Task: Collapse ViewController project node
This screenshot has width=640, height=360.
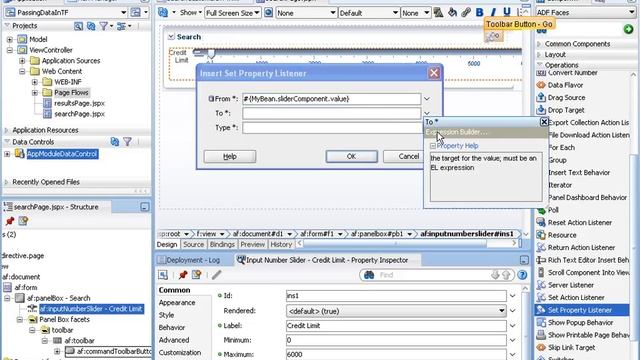Action: [x=10, y=50]
